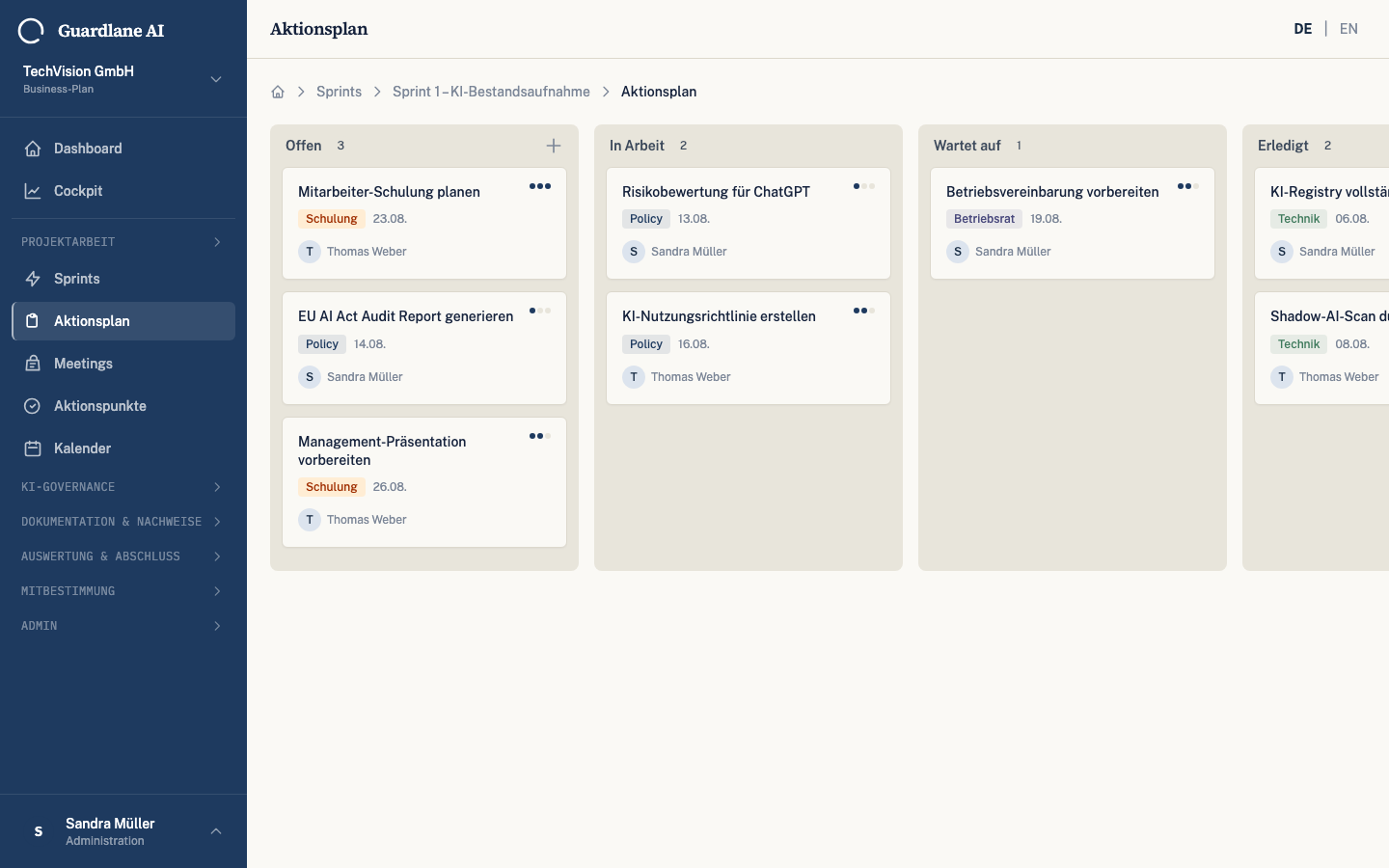Image resolution: width=1389 pixels, height=868 pixels.
Task: Expand the Admin sidebar section
Action: click(123, 626)
